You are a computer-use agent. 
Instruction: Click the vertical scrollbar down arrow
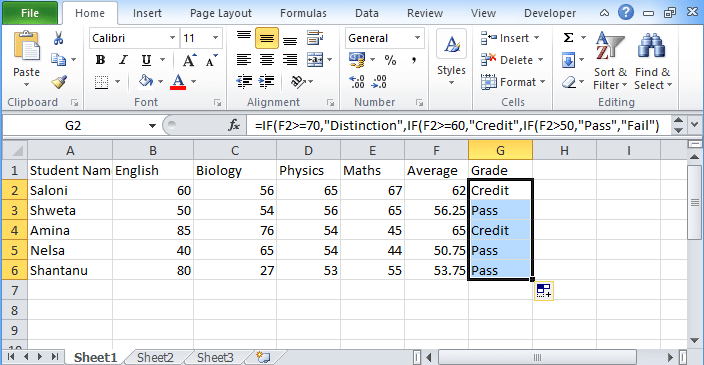coord(694,340)
